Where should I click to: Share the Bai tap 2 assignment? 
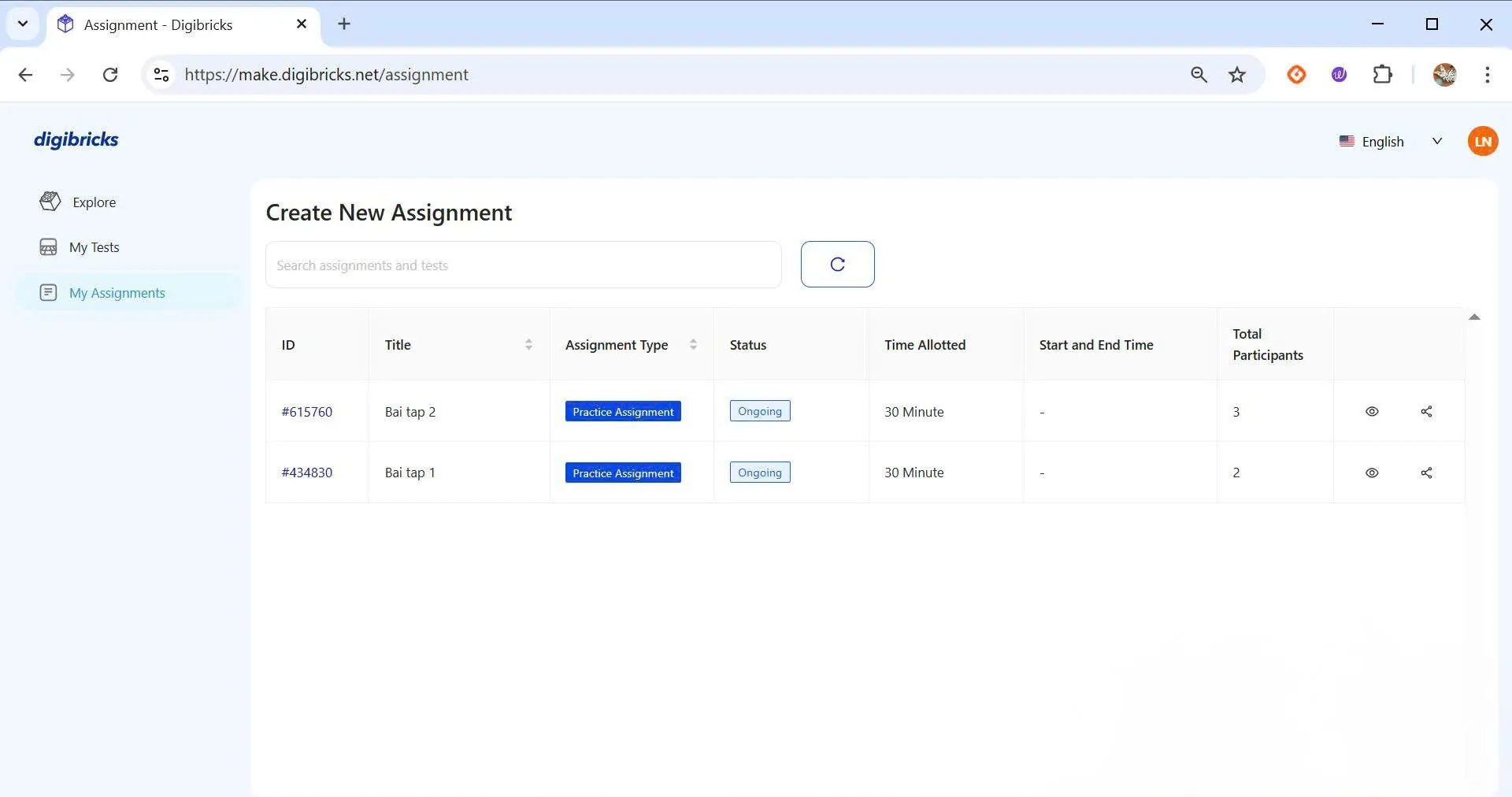click(x=1425, y=412)
